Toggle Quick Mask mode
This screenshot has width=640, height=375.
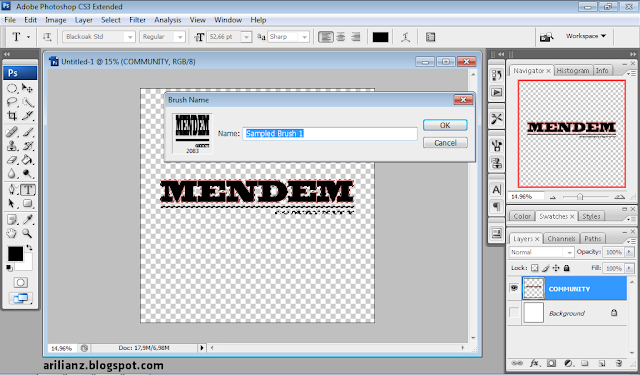point(20,282)
